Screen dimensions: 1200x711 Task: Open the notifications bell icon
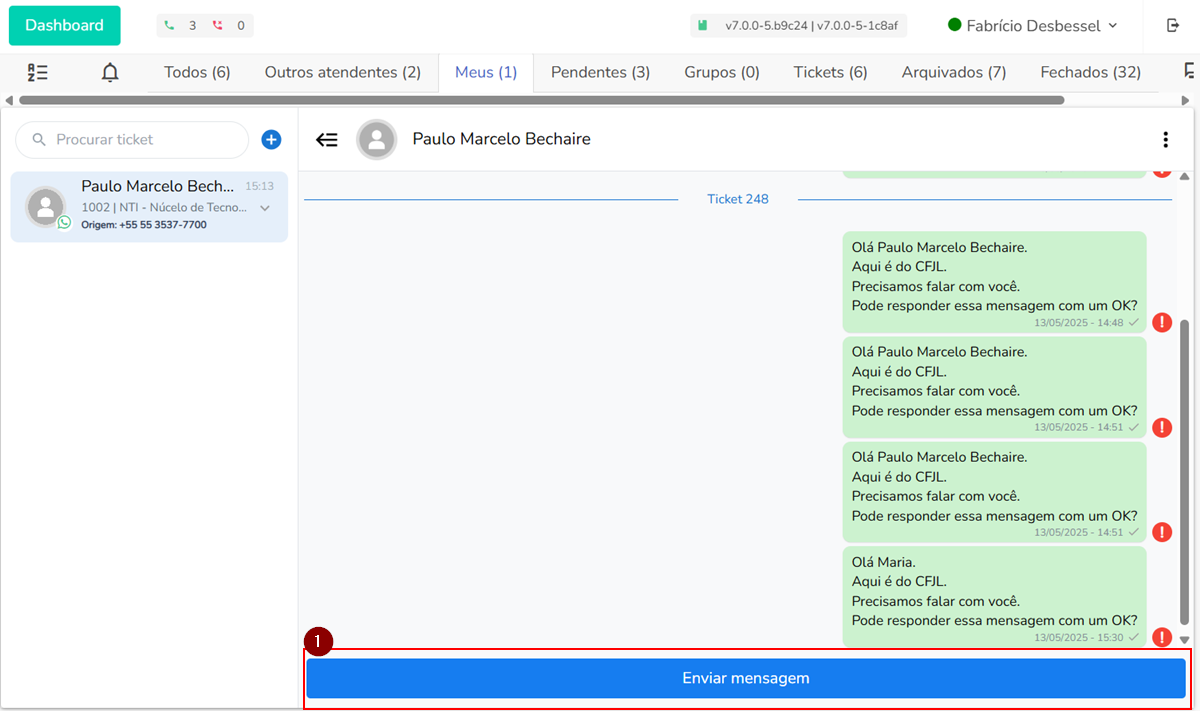point(110,72)
